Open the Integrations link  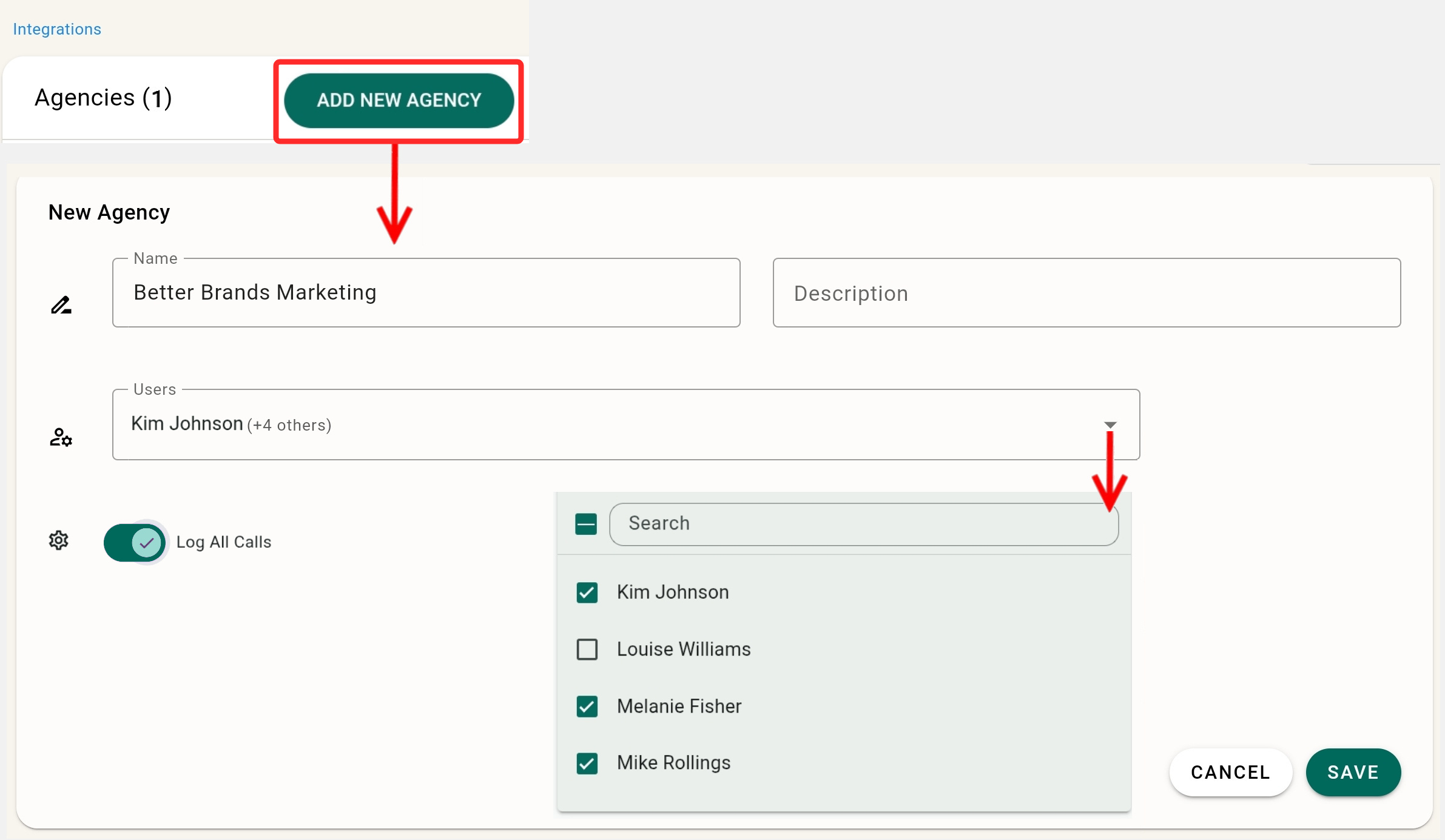coord(57,29)
